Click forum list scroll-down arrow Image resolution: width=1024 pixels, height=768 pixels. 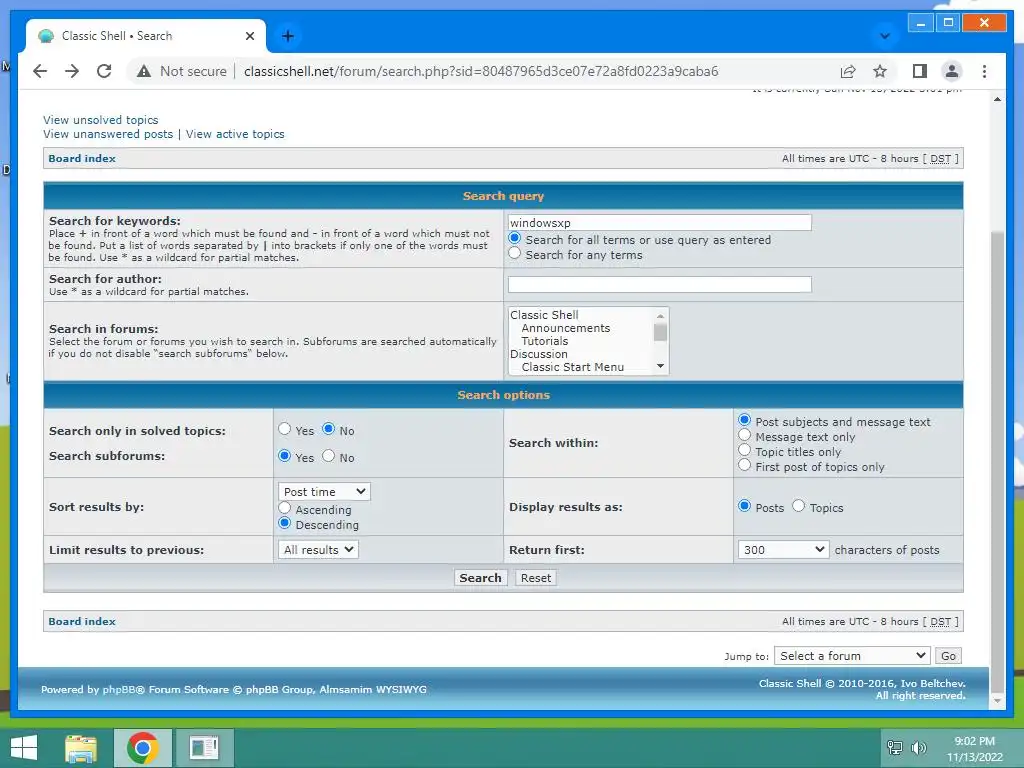click(660, 366)
